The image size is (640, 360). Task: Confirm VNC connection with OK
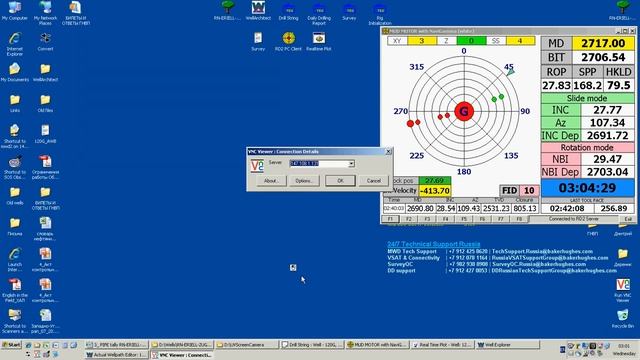[340, 181]
